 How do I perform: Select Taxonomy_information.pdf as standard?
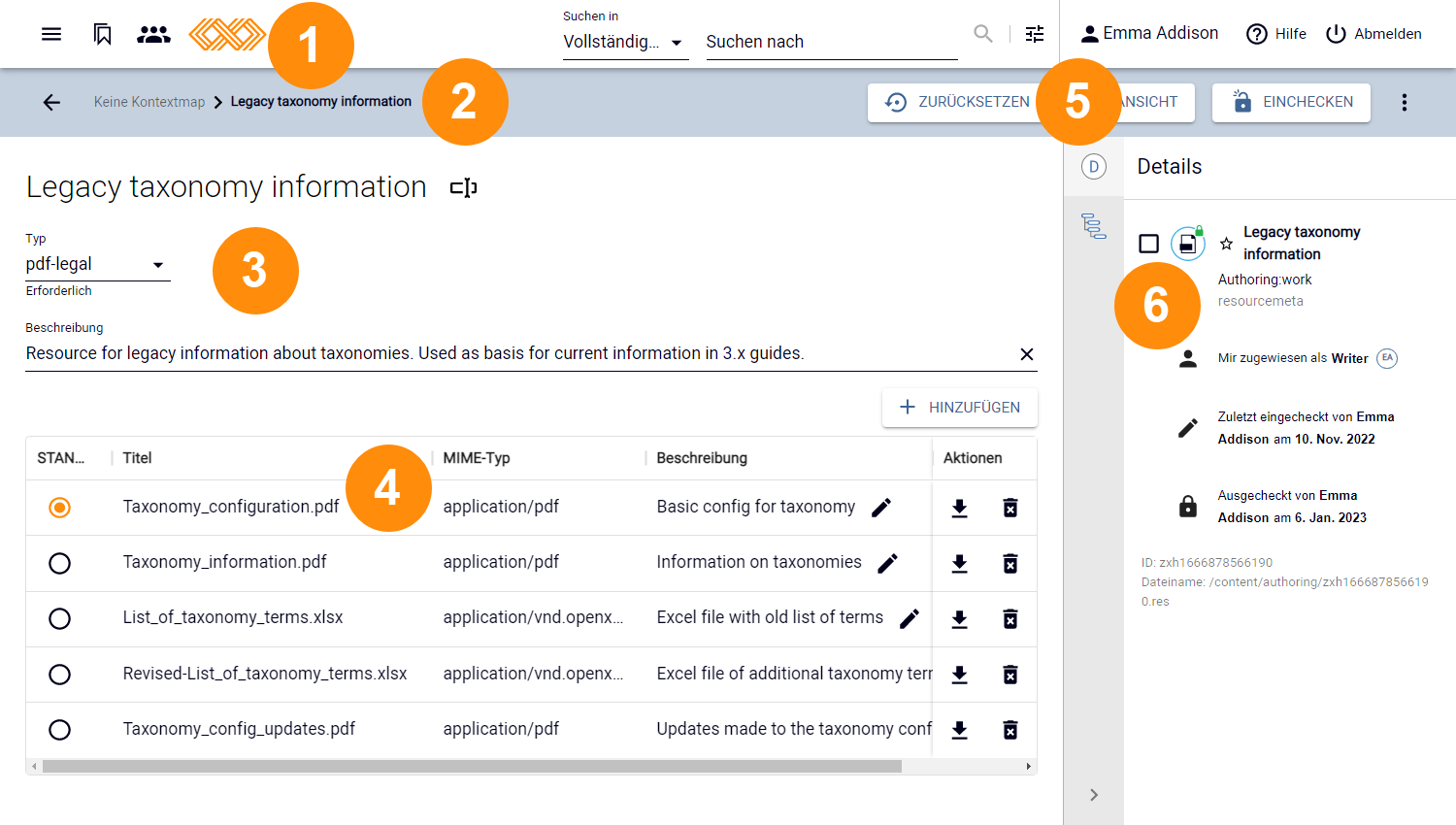(x=60, y=563)
